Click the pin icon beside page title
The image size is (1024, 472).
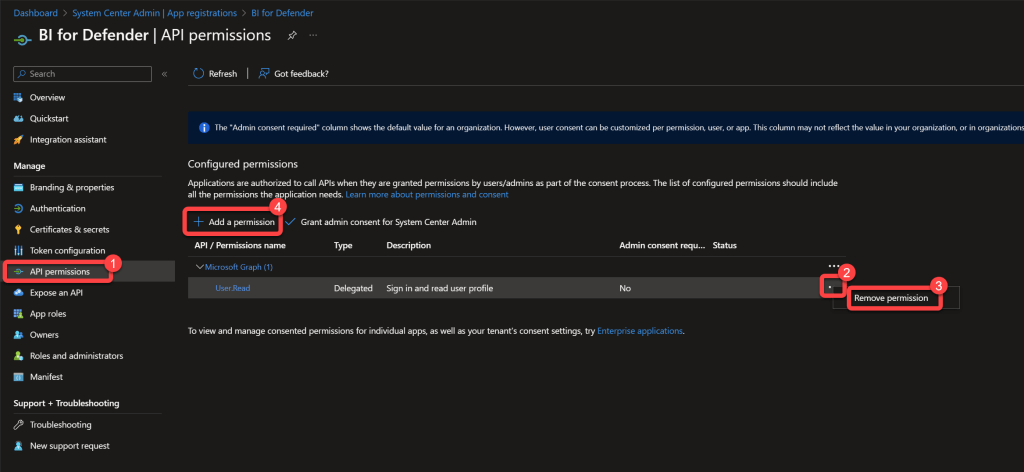click(x=292, y=36)
